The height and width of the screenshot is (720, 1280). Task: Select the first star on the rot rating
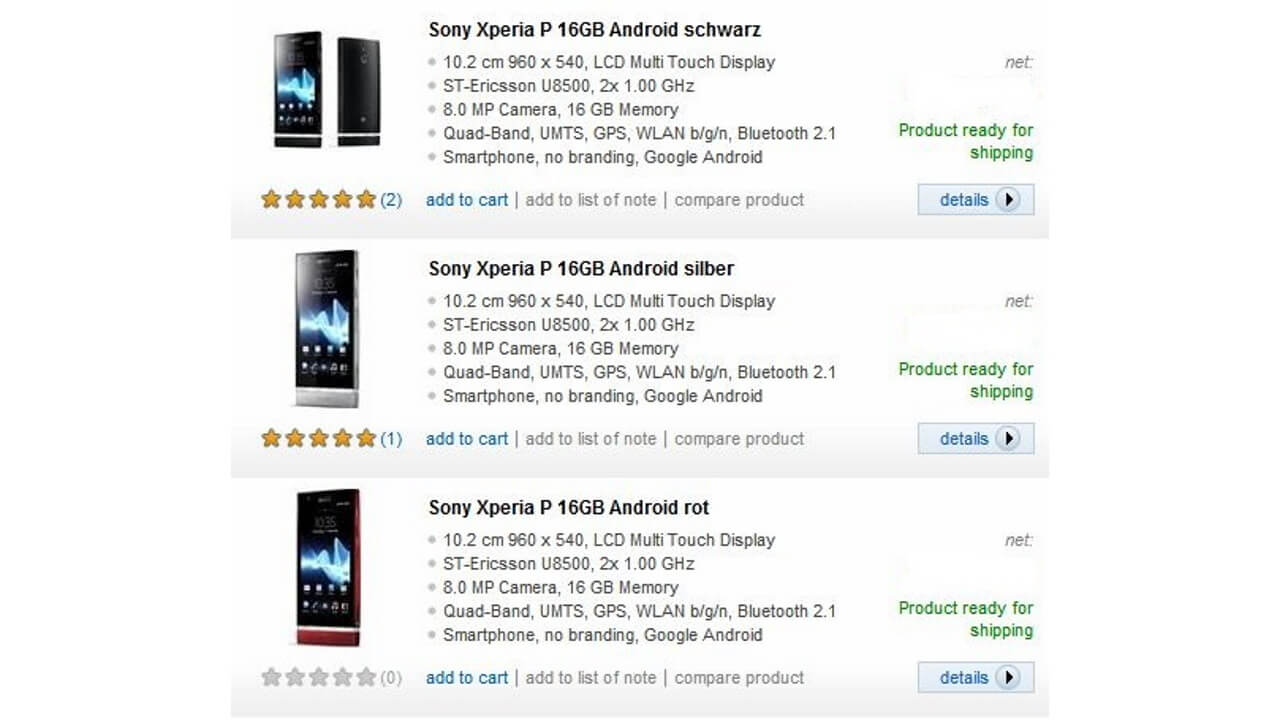[x=269, y=677]
